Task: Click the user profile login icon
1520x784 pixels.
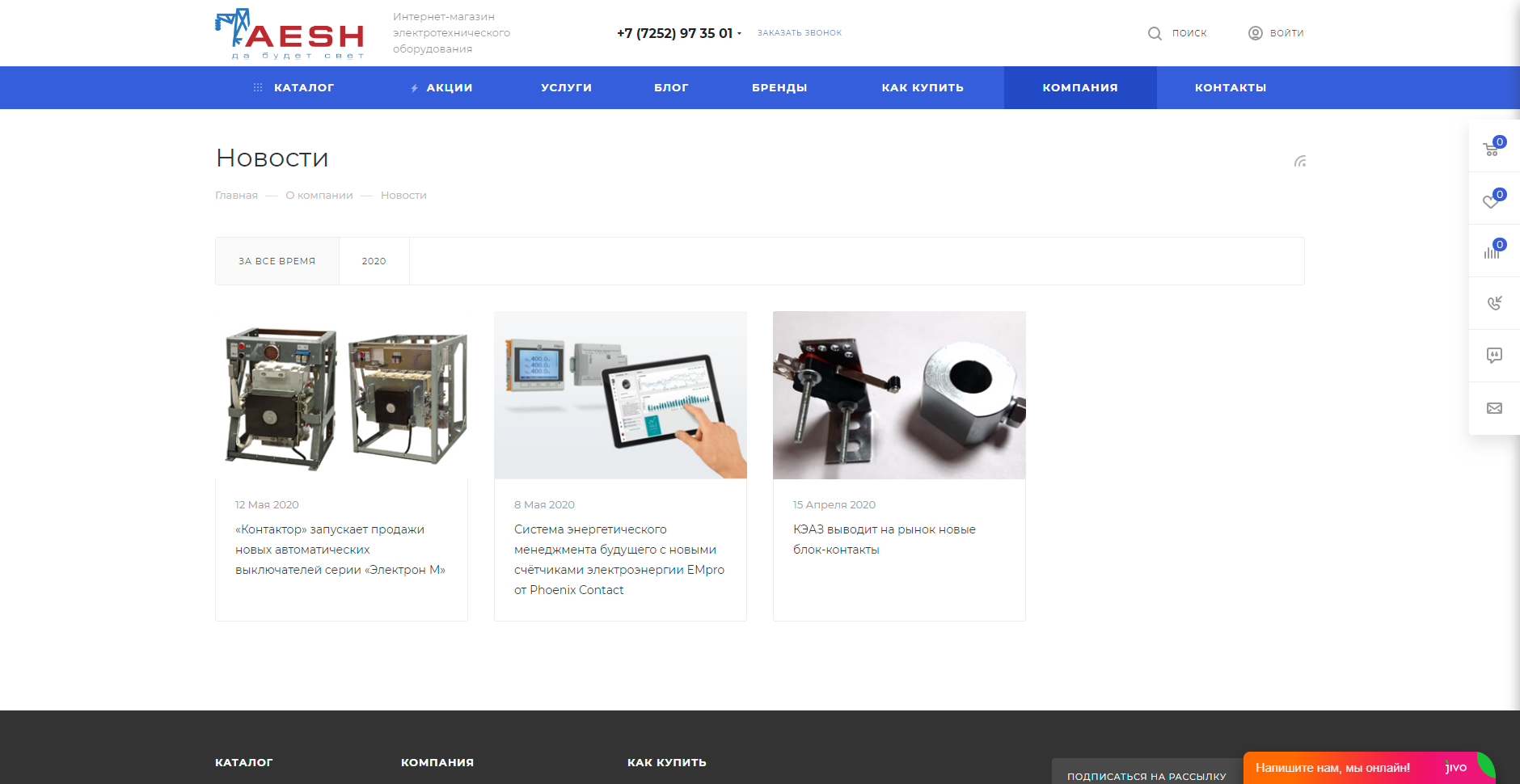Action: click(1255, 33)
